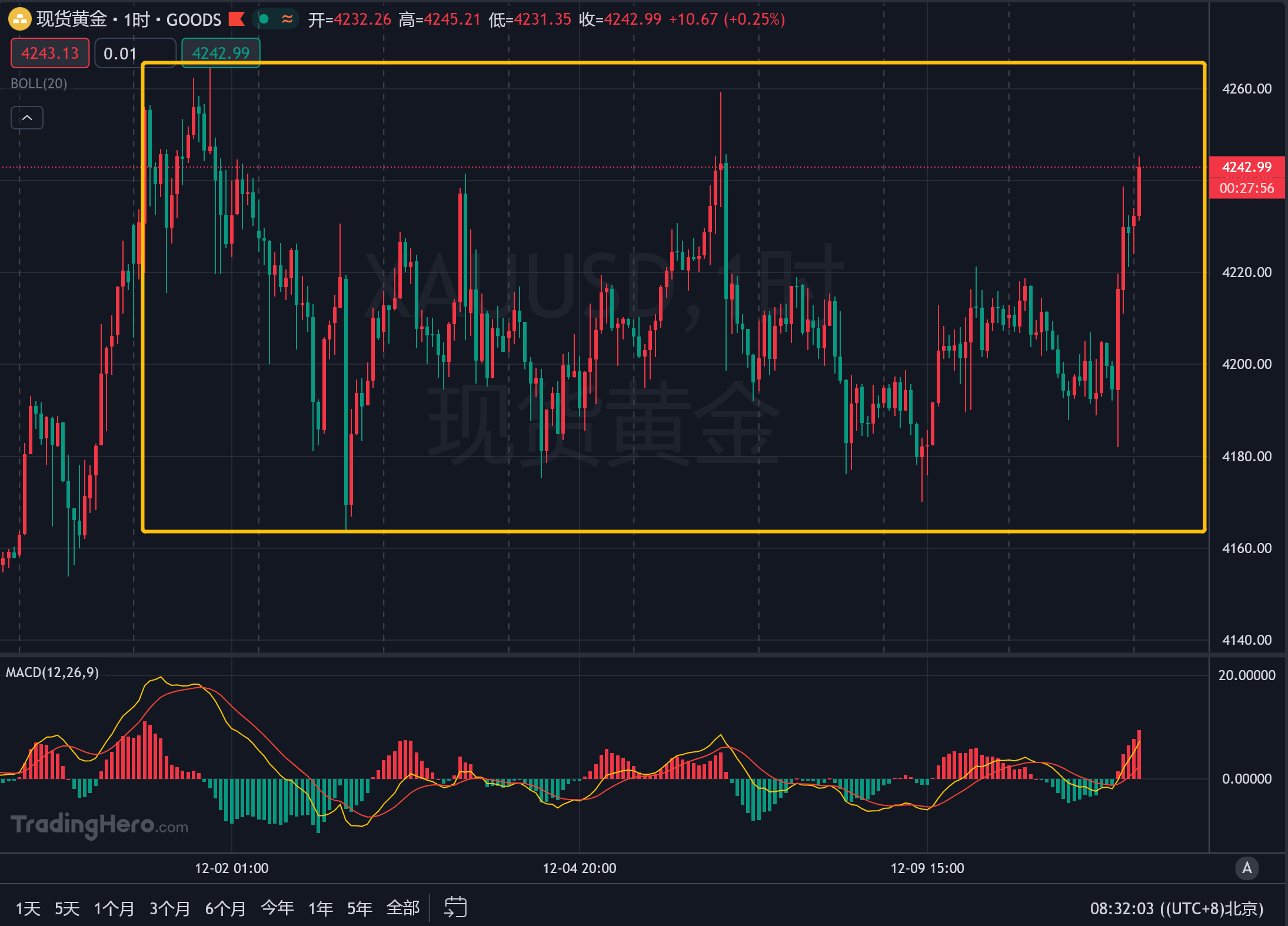This screenshot has height=926, width=1288.
Task: Toggle the auto-scale A button
Action: (x=1246, y=868)
